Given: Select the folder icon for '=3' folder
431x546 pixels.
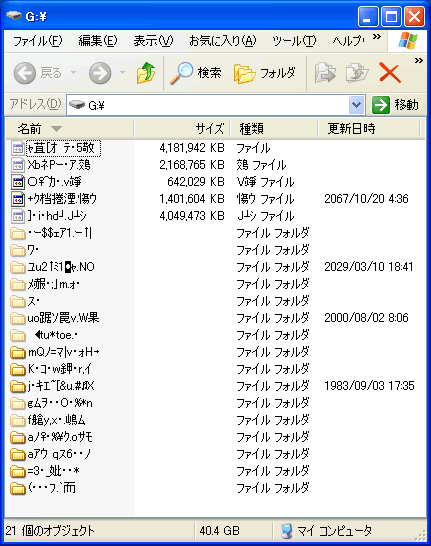Looking at the screenshot, I should [17, 471].
